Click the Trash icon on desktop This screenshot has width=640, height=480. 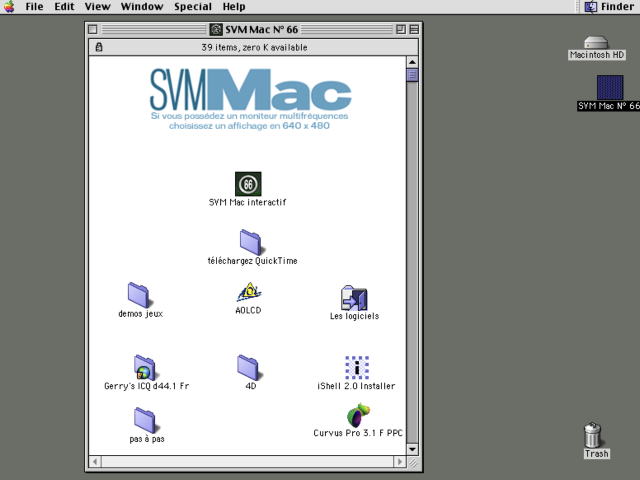[x=593, y=435]
